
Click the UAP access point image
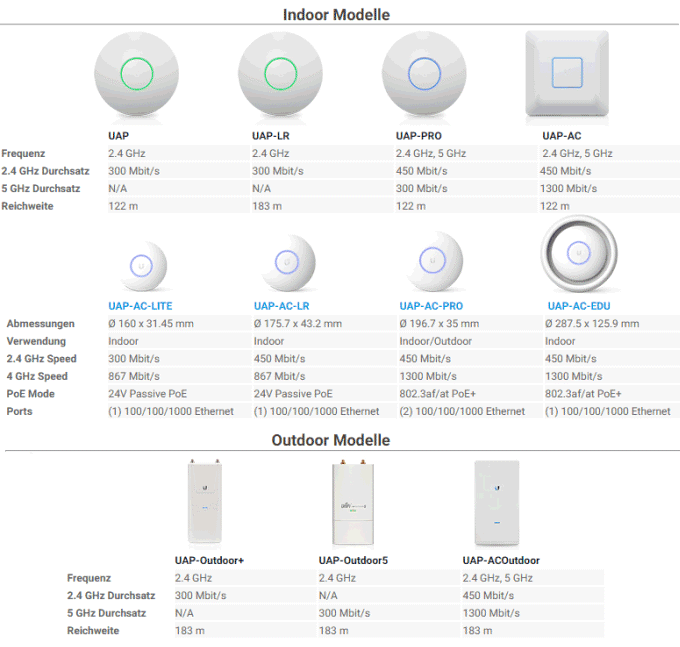tap(137, 74)
